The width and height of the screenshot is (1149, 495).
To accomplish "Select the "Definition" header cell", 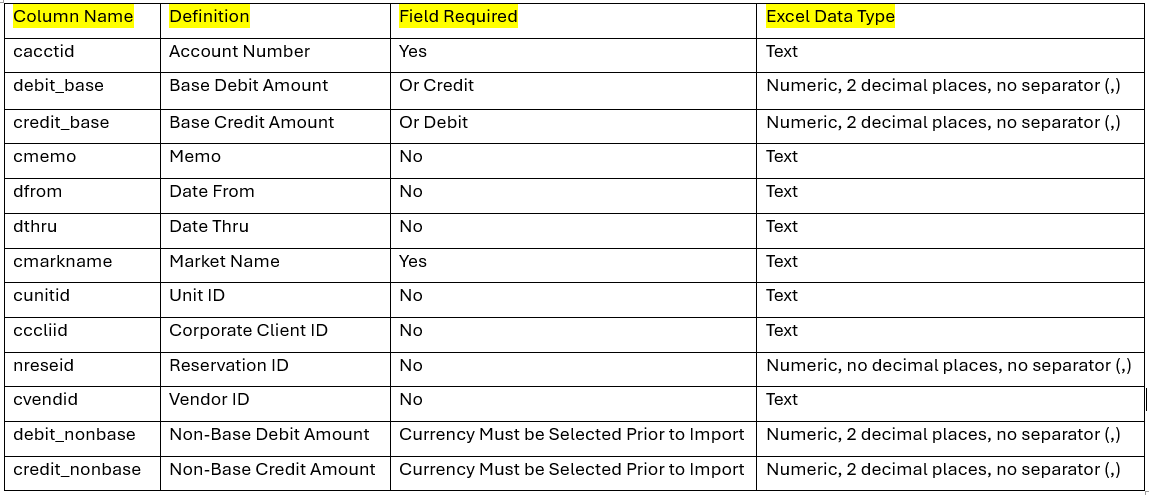I will pyautogui.click(x=209, y=16).
